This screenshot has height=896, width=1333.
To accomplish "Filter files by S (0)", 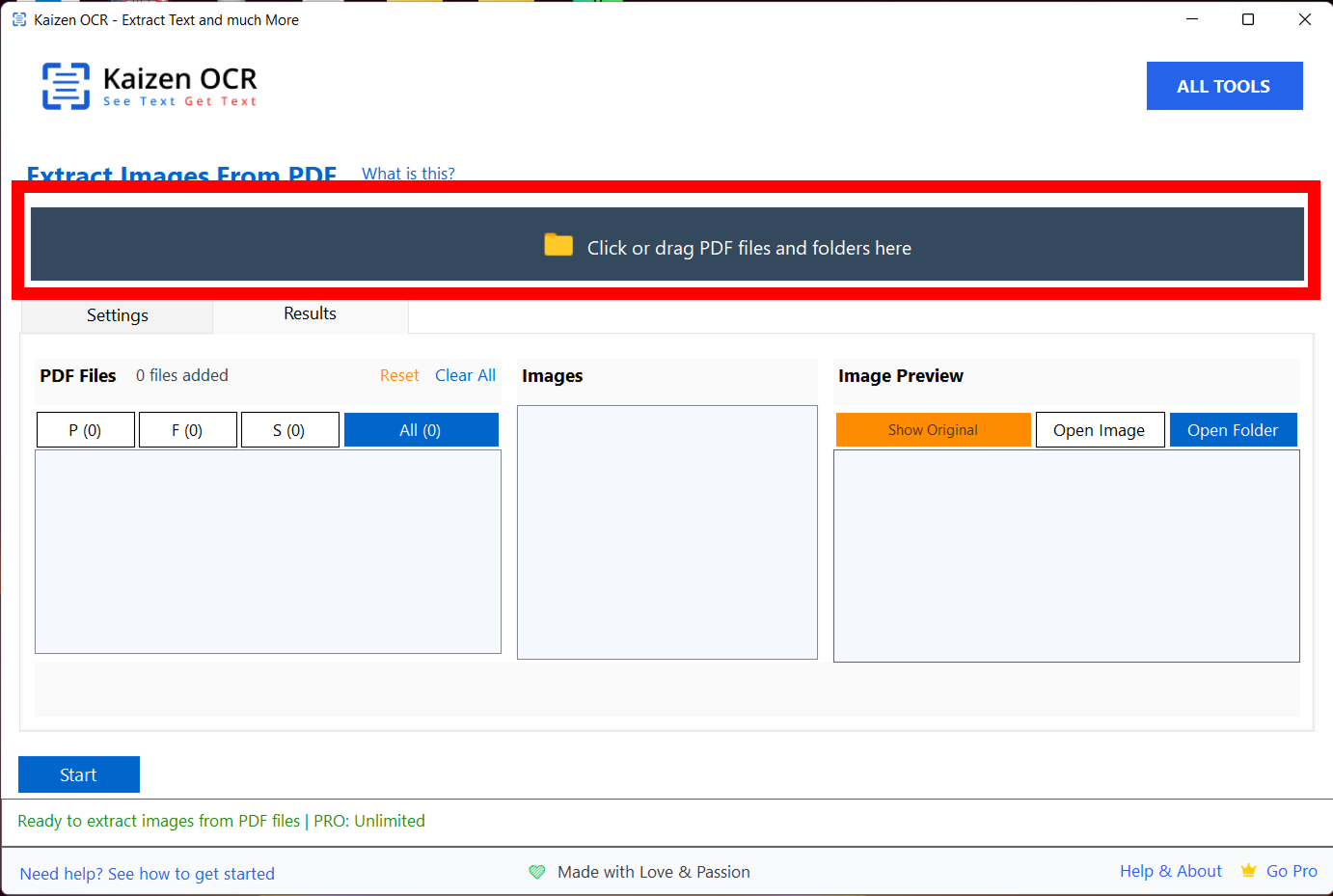I will [x=289, y=430].
